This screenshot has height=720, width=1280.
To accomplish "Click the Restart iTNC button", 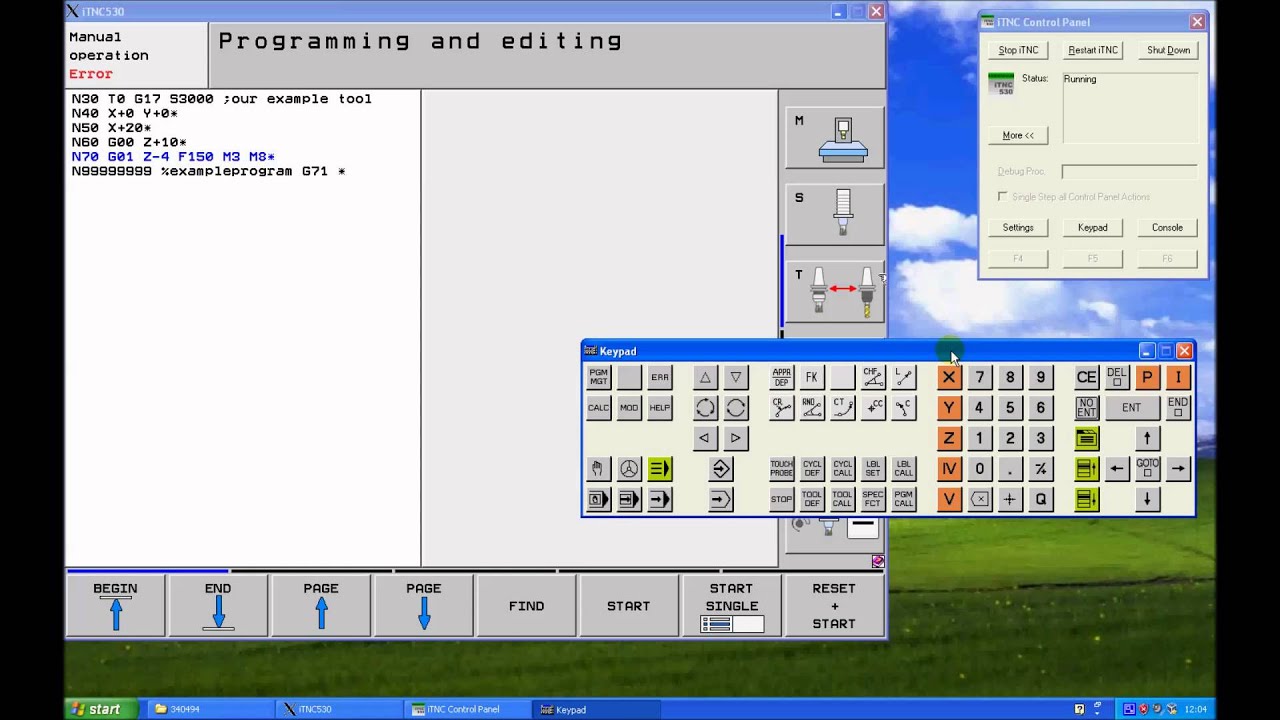I will (1093, 50).
